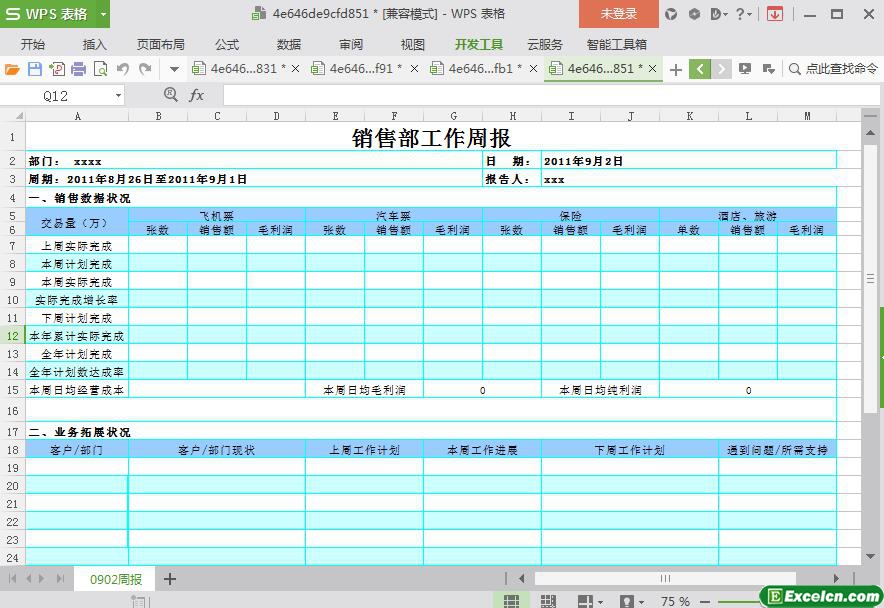Expand the quick access toolbar customize arrow
Screen dimensions: 884x608
pos(174,69)
